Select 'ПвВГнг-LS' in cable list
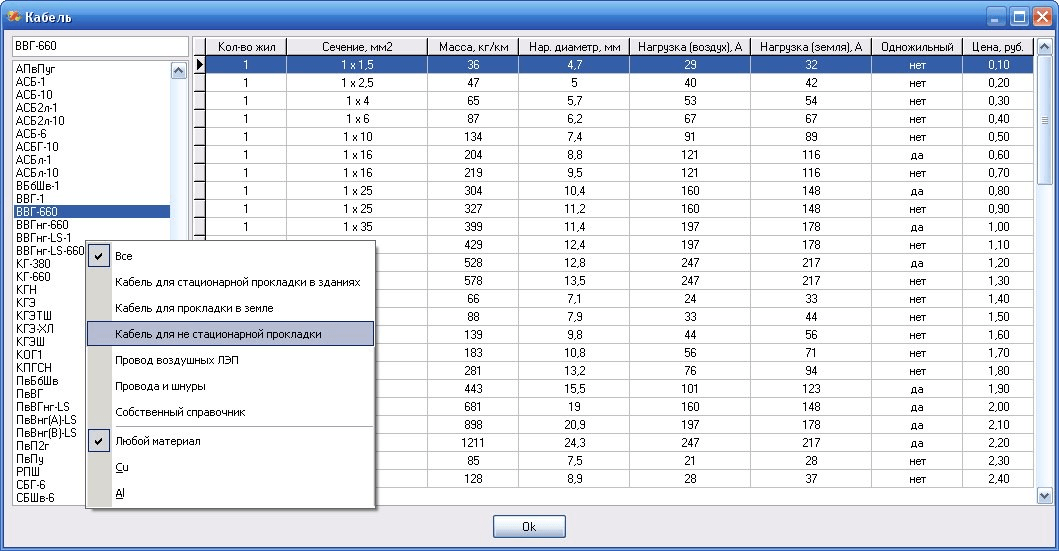1059x551 pixels. pos(42,406)
